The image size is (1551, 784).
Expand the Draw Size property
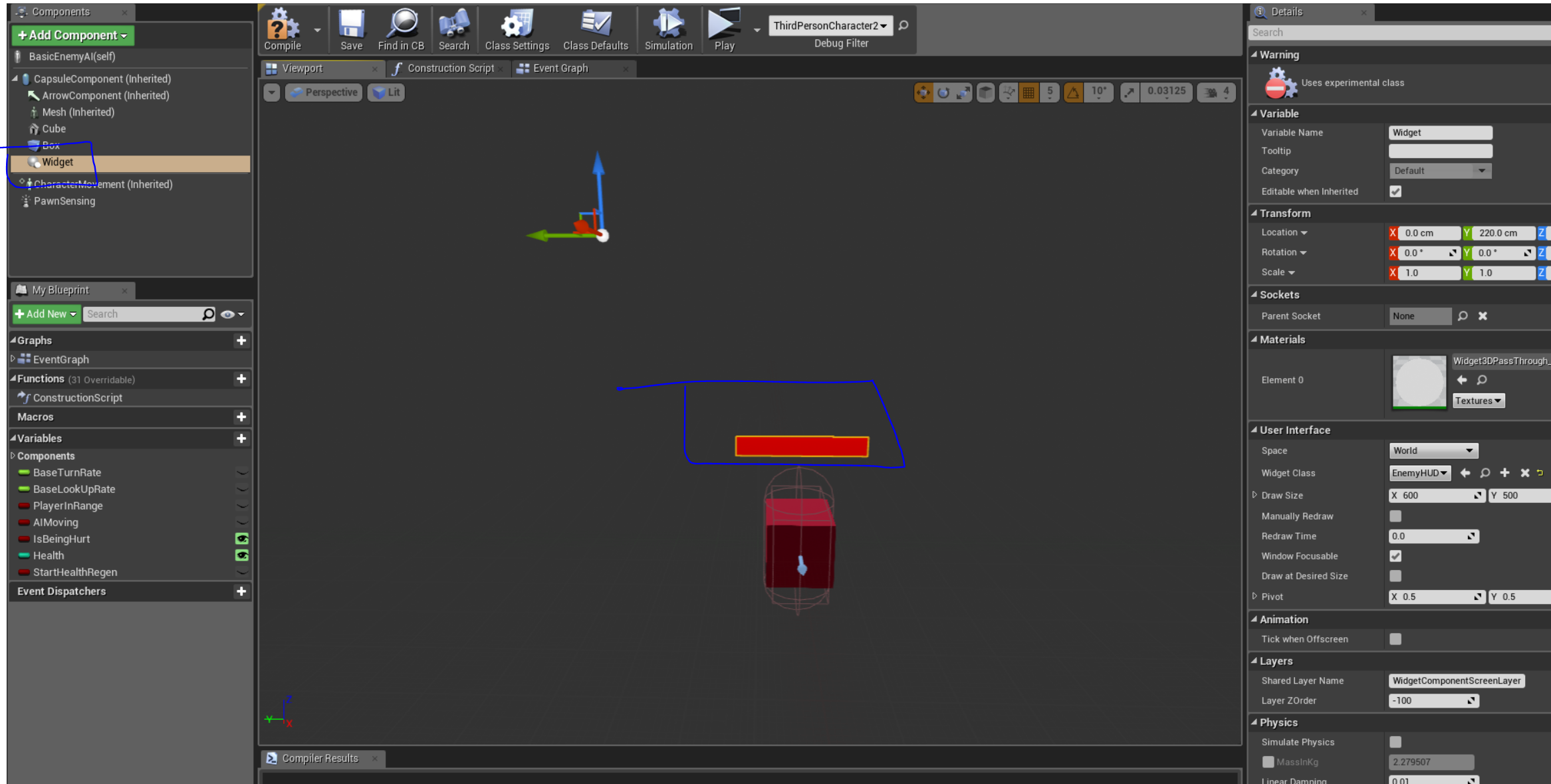coord(1254,495)
